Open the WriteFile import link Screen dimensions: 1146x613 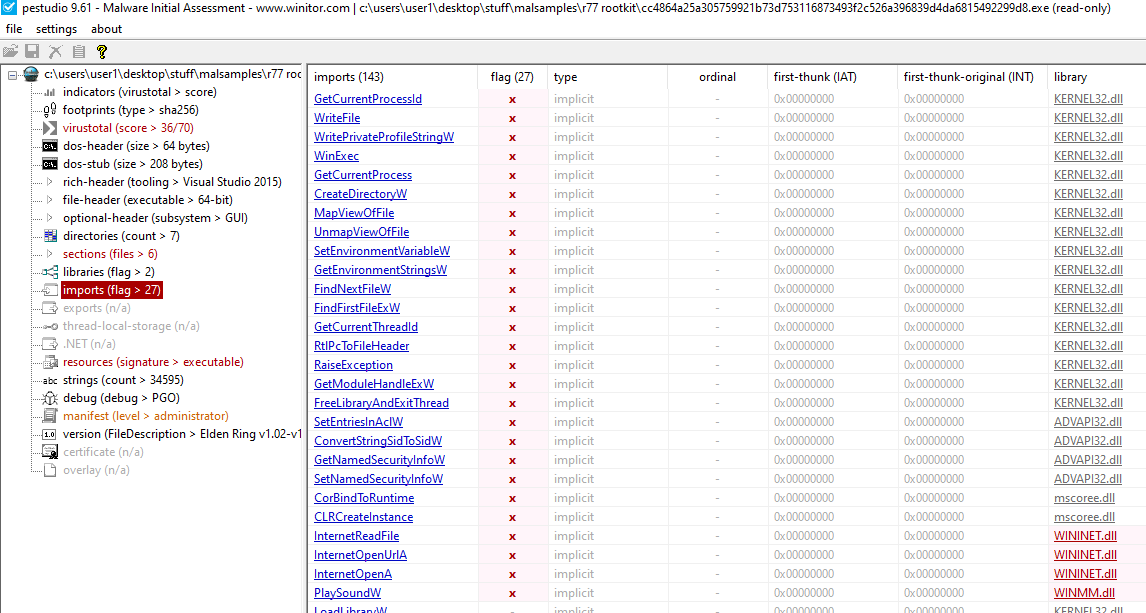coord(337,118)
